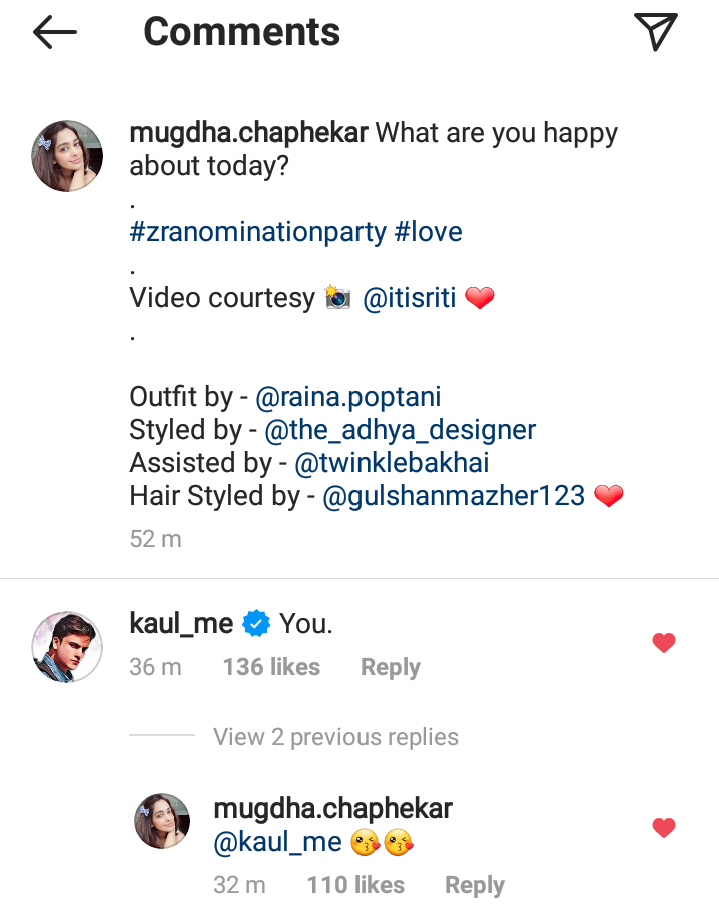Unlike kaul_me's comment with the heart
Image resolution: width=719 pixels, height=904 pixels.
[663, 643]
